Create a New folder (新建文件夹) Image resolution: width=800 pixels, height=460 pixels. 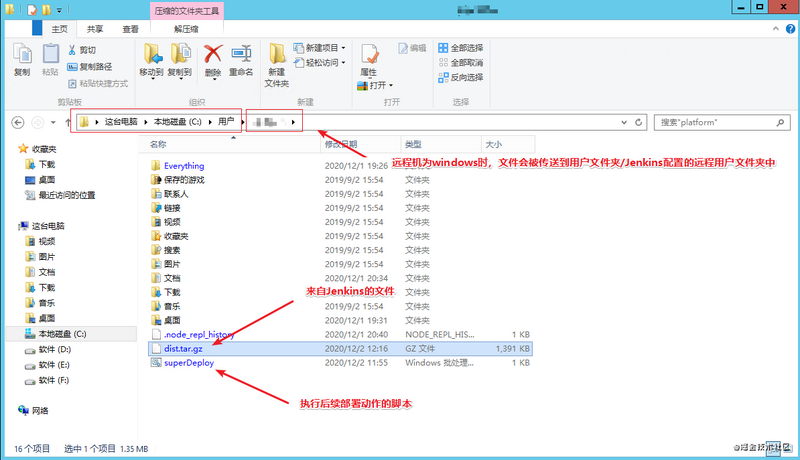(277, 65)
